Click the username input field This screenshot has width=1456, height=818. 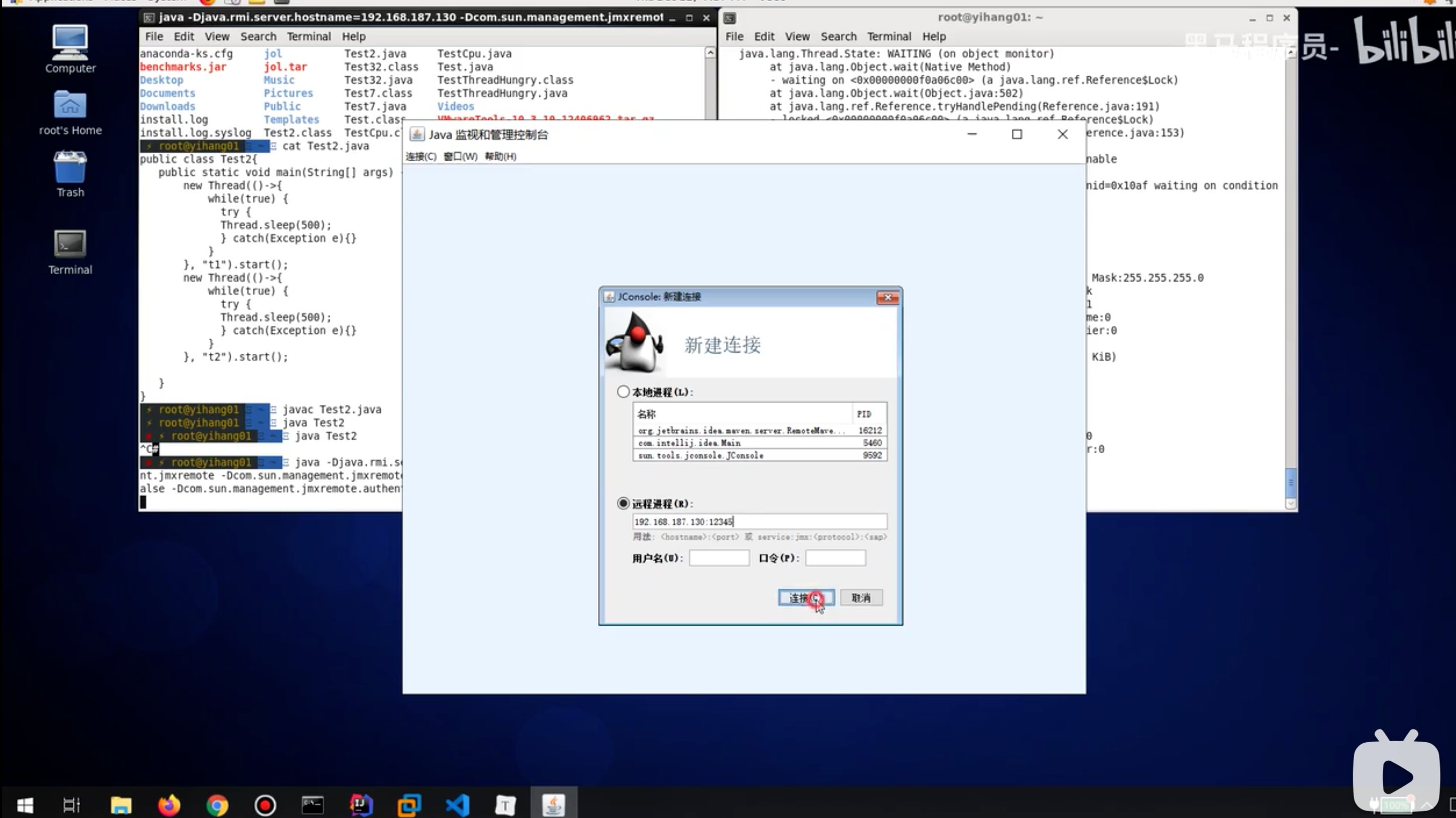(718, 558)
